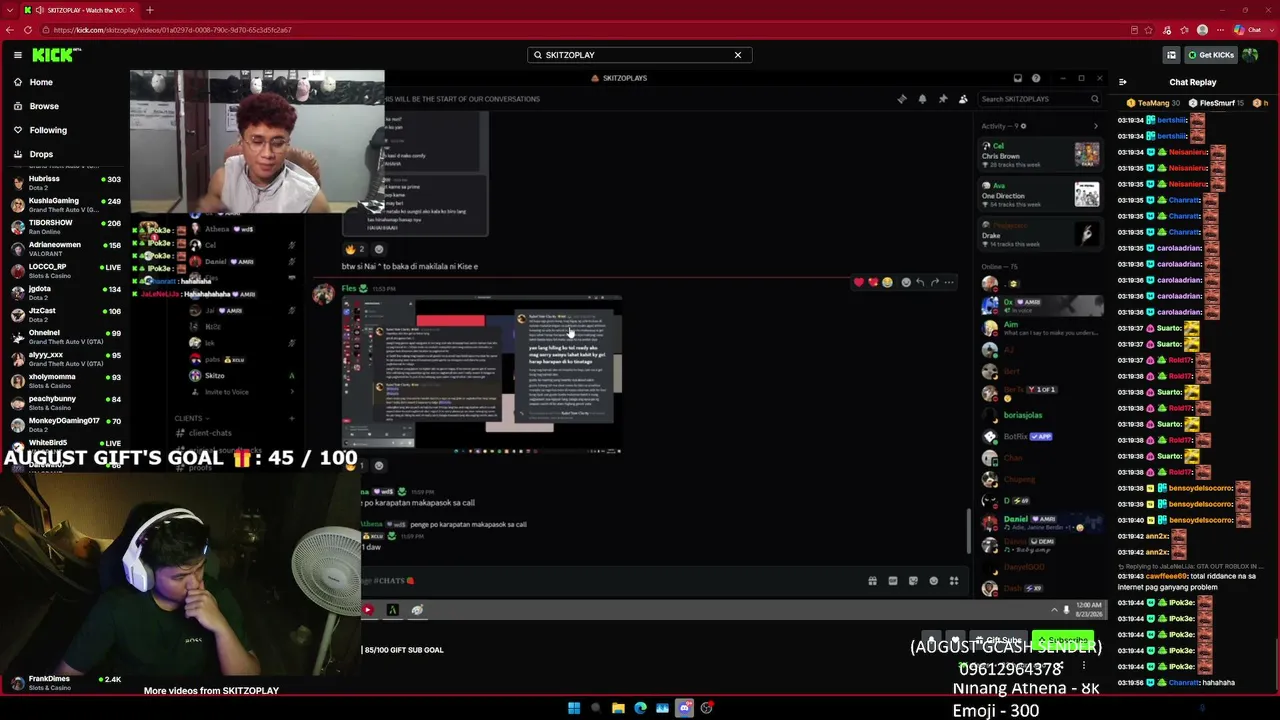The height and width of the screenshot is (720, 1280).
Task: Open the Adrianeowmen channel
Action: 65,249
